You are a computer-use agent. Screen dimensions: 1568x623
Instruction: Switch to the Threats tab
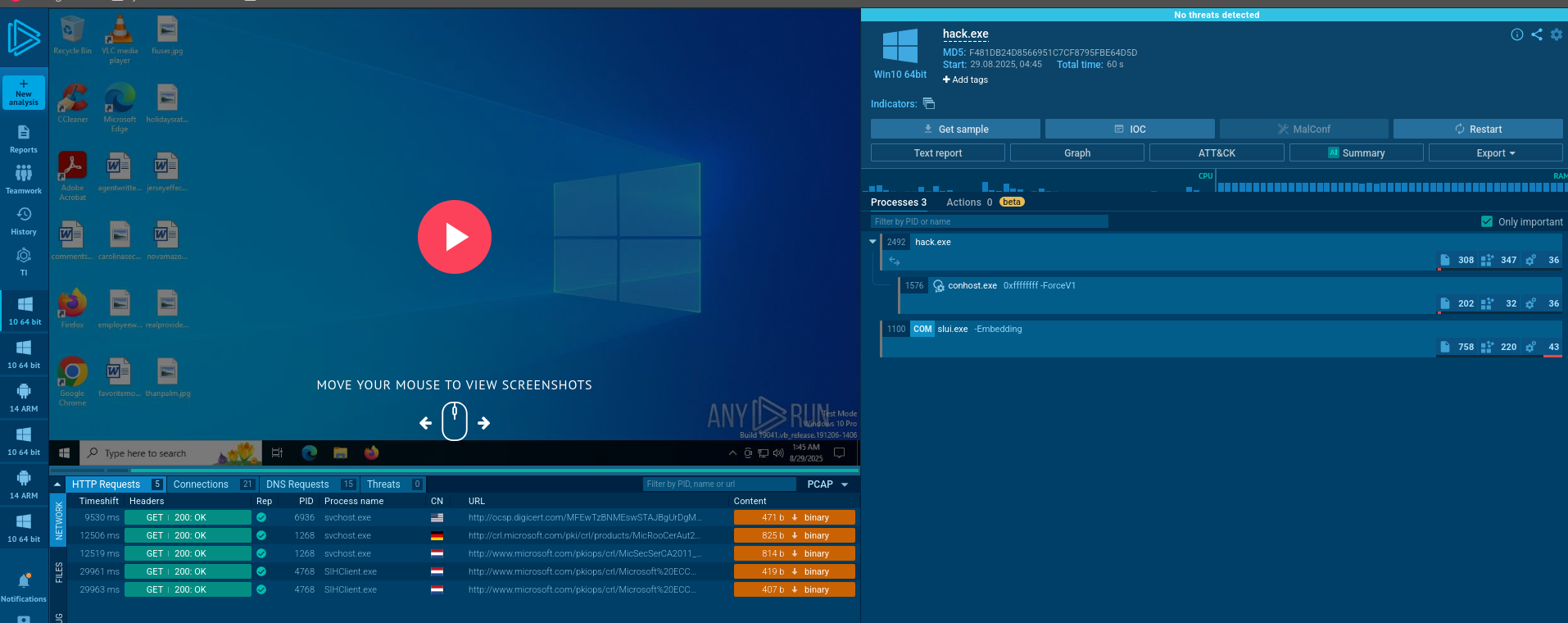click(393, 484)
